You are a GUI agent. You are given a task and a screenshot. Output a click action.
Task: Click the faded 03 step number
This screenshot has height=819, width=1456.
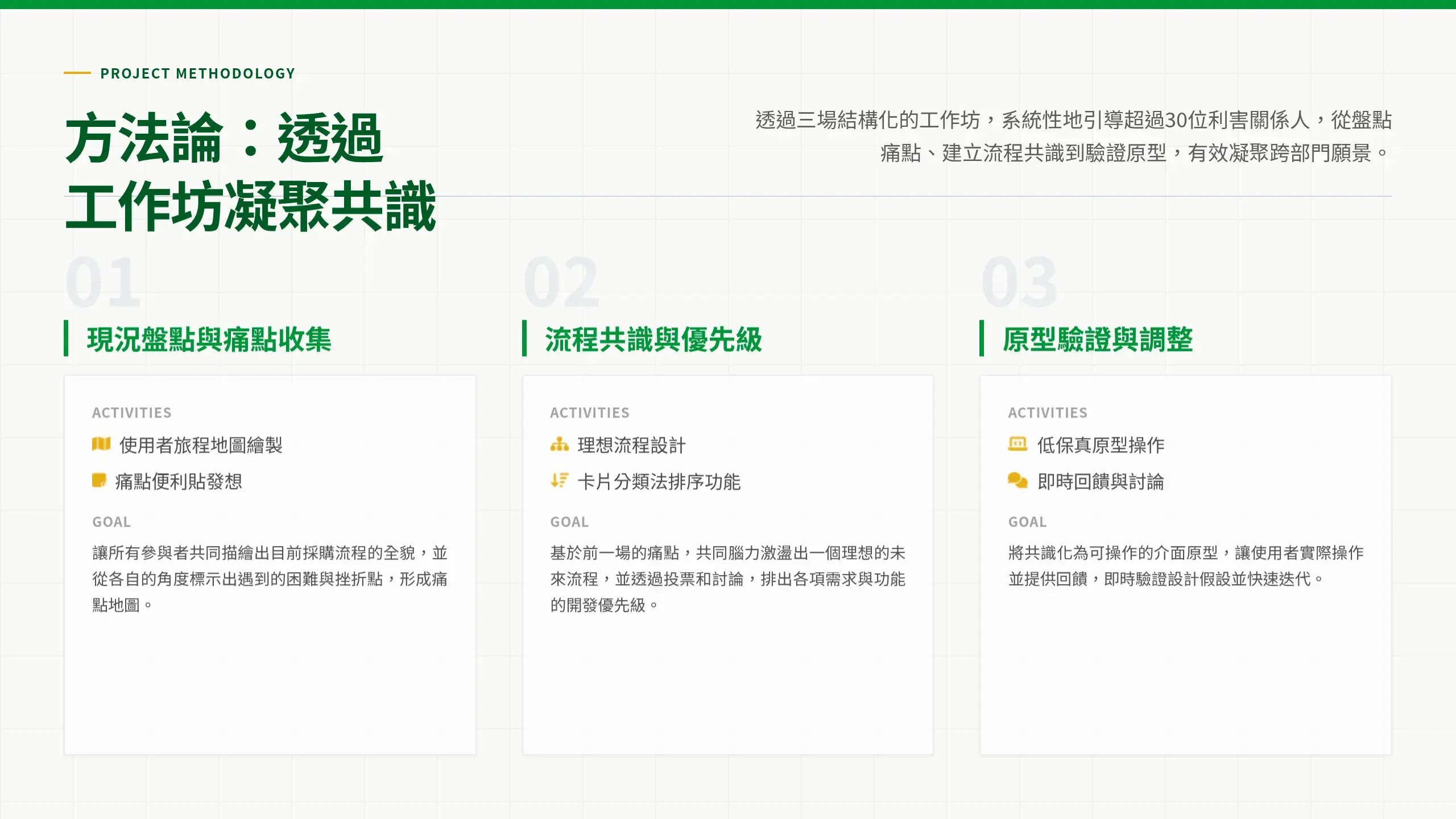[1019, 282]
